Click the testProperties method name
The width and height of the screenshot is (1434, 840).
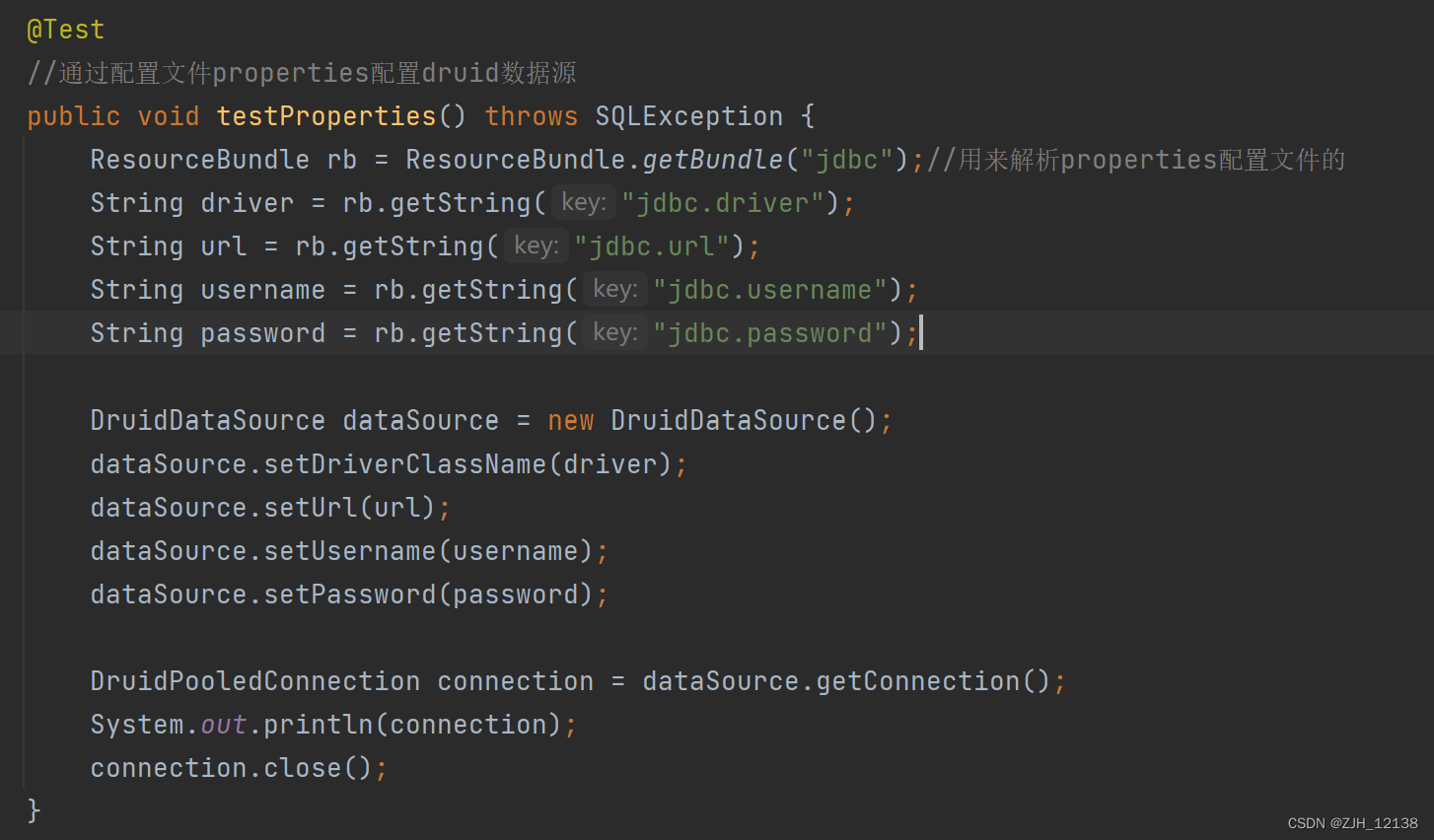326,116
